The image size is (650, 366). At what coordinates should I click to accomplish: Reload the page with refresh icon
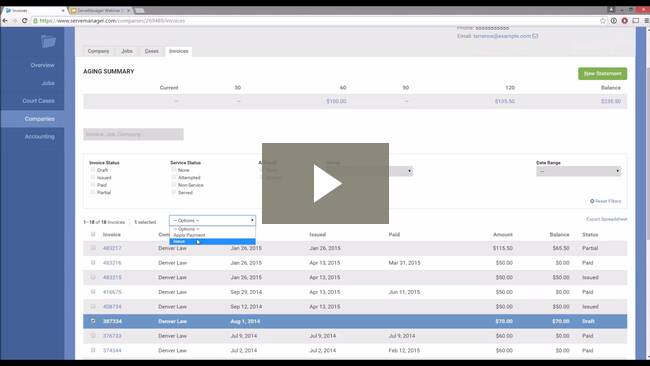click(24, 21)
